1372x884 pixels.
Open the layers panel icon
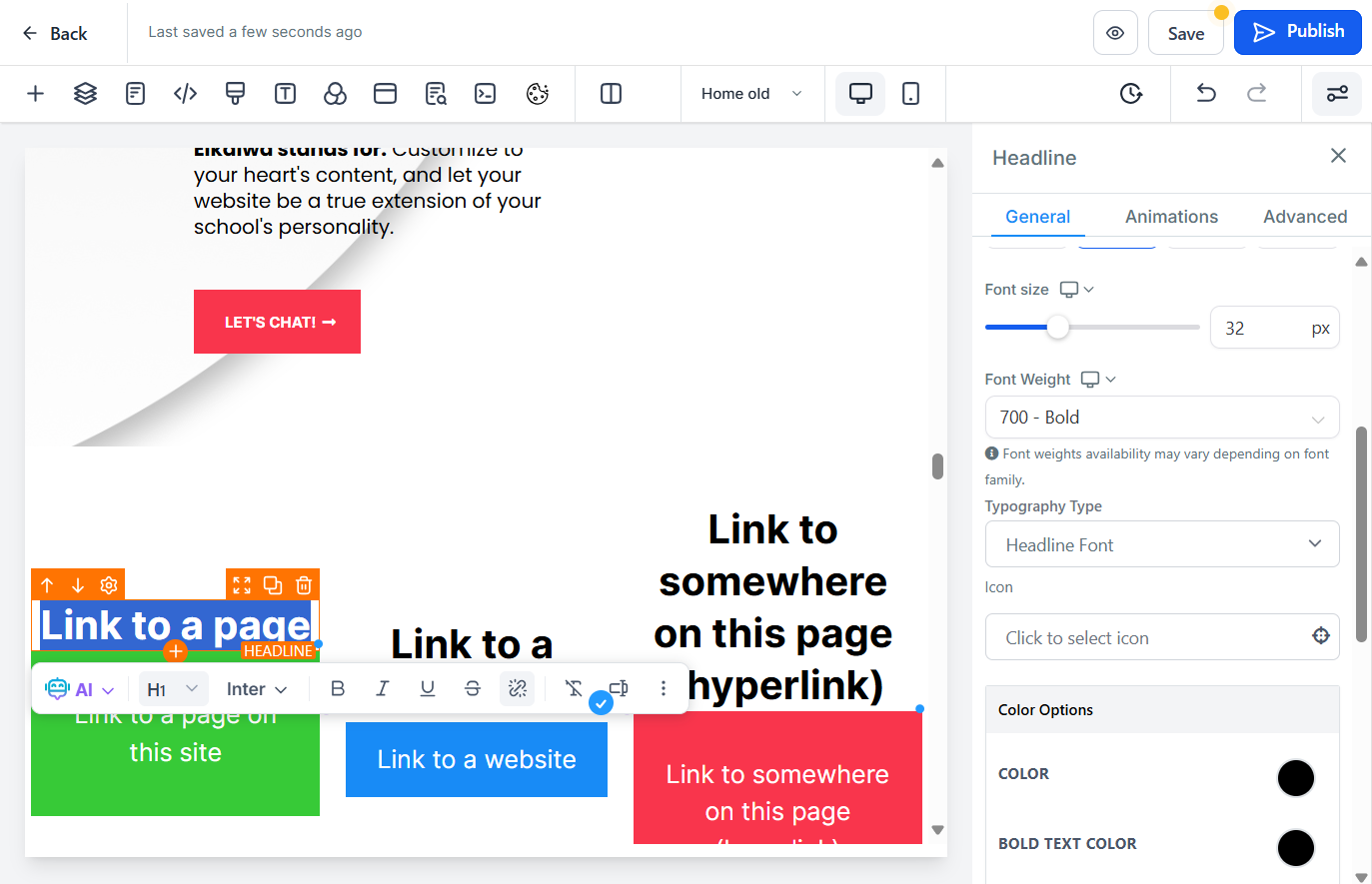(x=85, y=94)
